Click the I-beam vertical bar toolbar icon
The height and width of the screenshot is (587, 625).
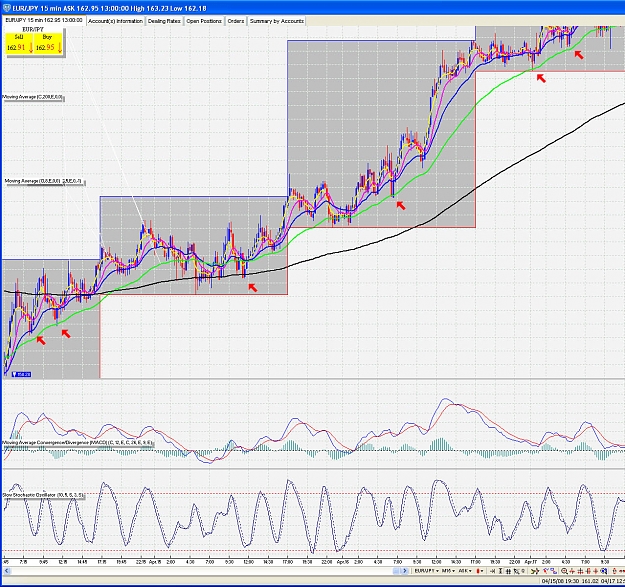[x=501, y=571]
